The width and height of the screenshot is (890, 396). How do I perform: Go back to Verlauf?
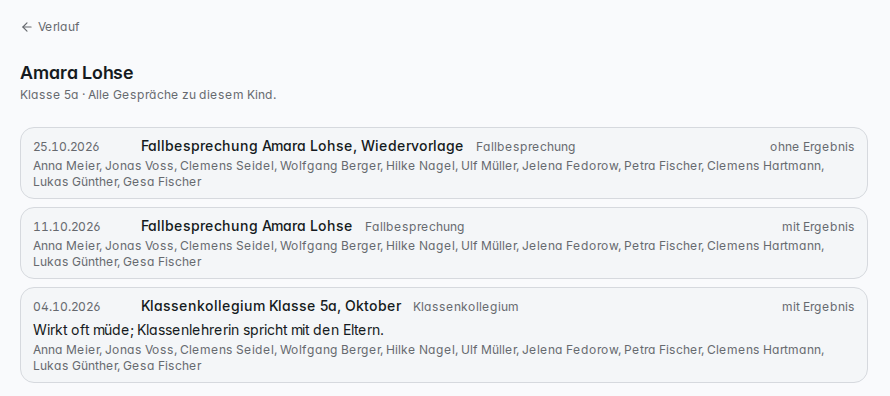[x=50, y=27]
